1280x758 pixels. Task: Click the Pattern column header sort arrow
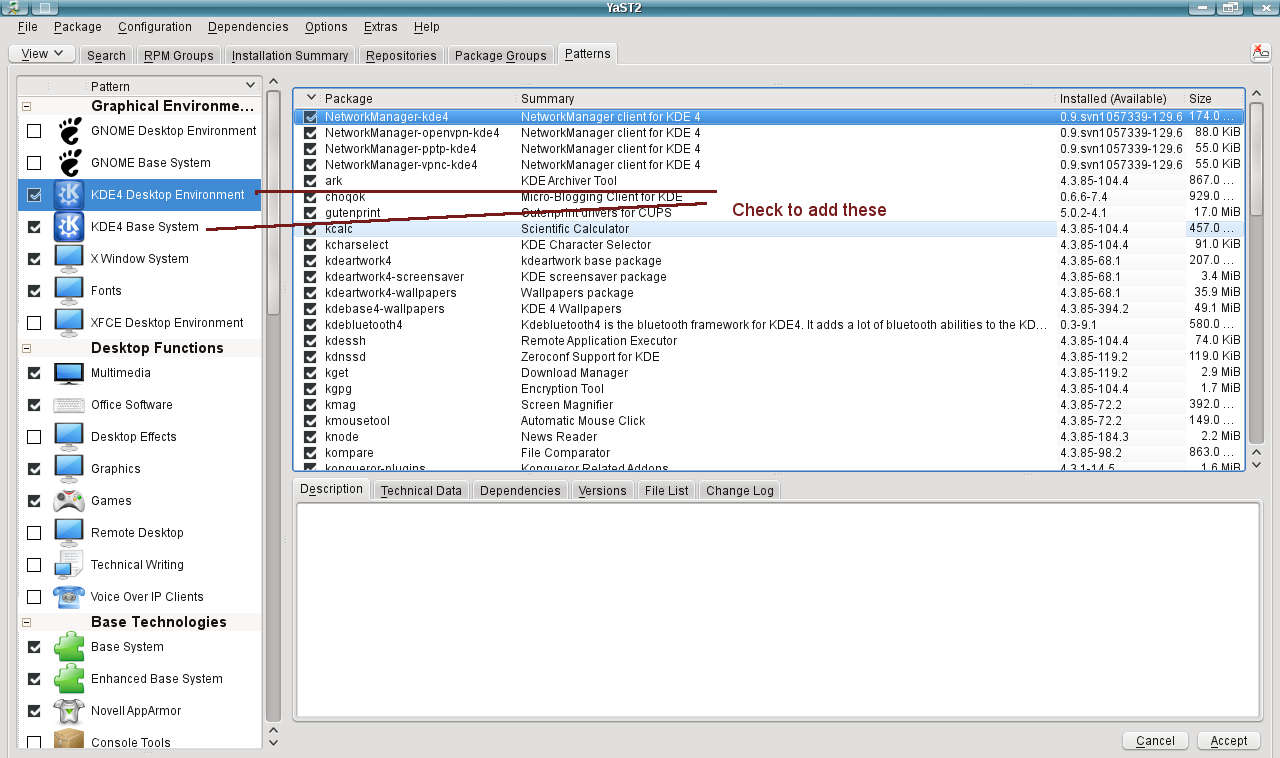[250, 86]
